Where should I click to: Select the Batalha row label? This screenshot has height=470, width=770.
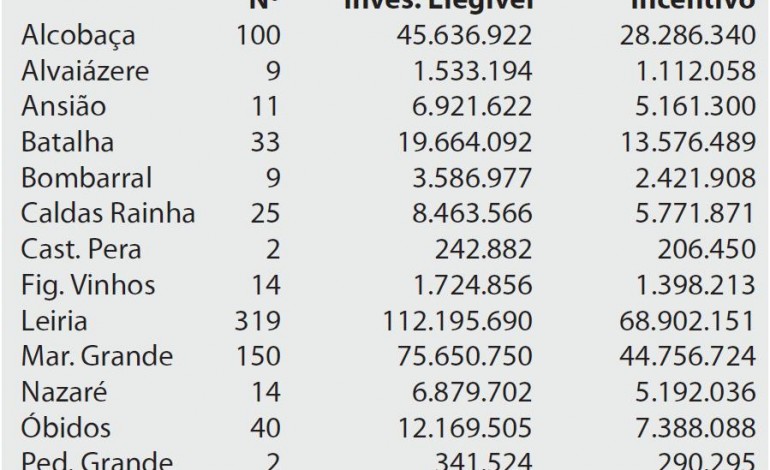(x=67, y=143)
